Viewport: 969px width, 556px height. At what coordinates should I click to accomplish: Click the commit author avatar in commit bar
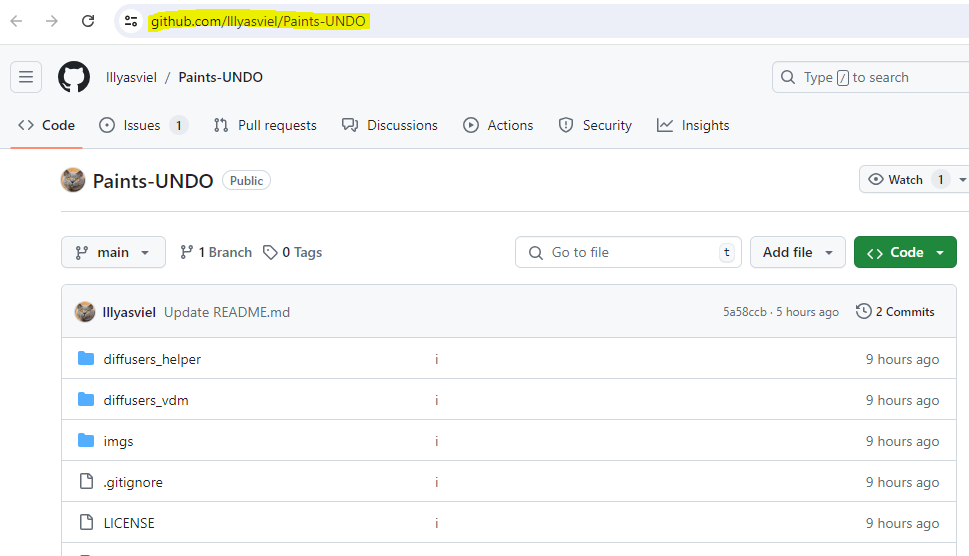(85, 312)
